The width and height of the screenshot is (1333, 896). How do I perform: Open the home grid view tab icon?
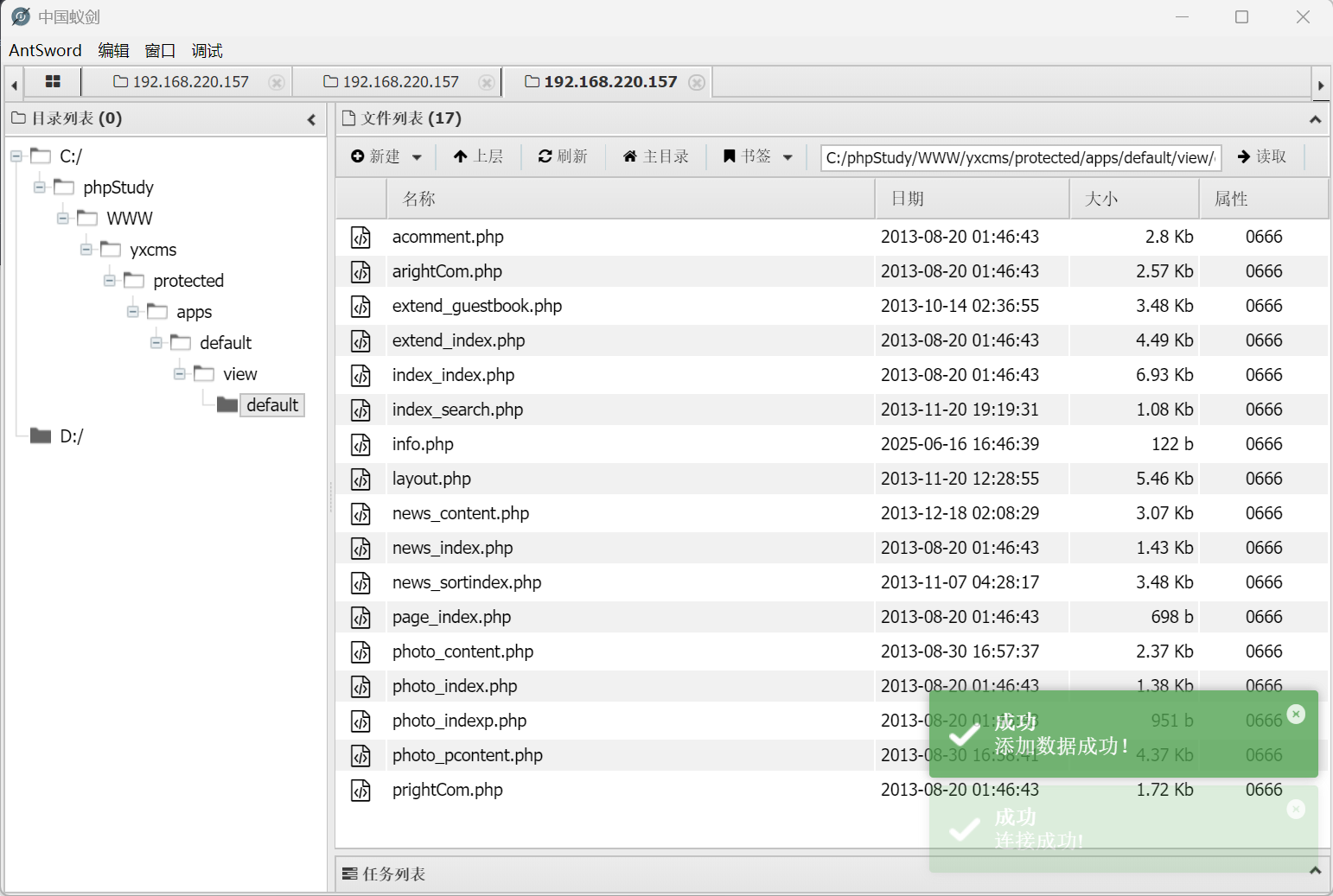pos(53,81)
